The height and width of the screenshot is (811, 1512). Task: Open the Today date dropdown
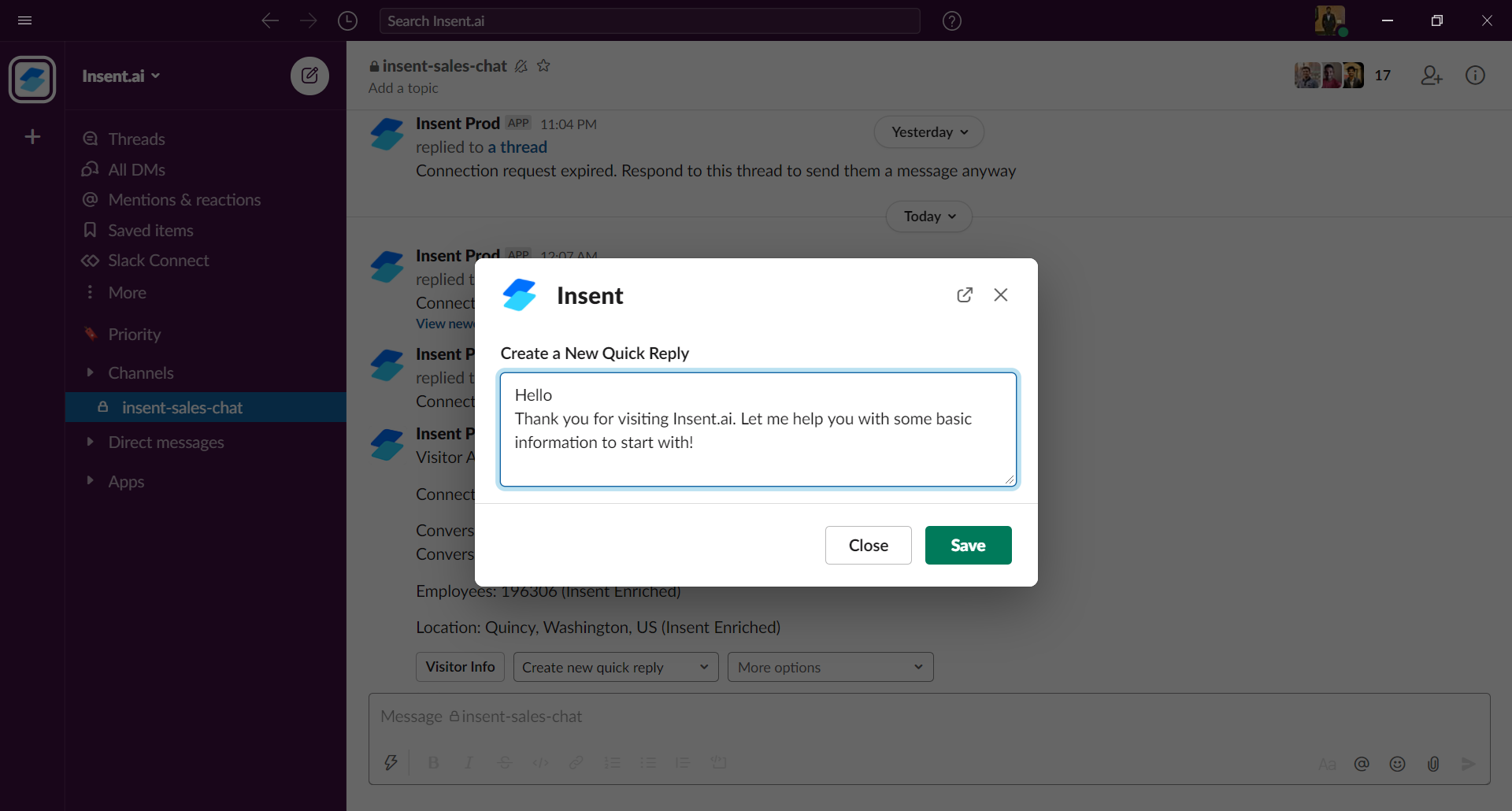(929, 217)
